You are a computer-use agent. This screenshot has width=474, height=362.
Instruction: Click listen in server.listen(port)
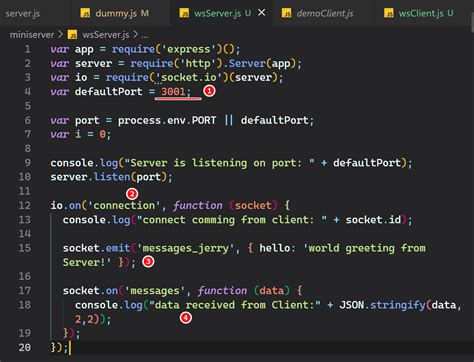112,177
